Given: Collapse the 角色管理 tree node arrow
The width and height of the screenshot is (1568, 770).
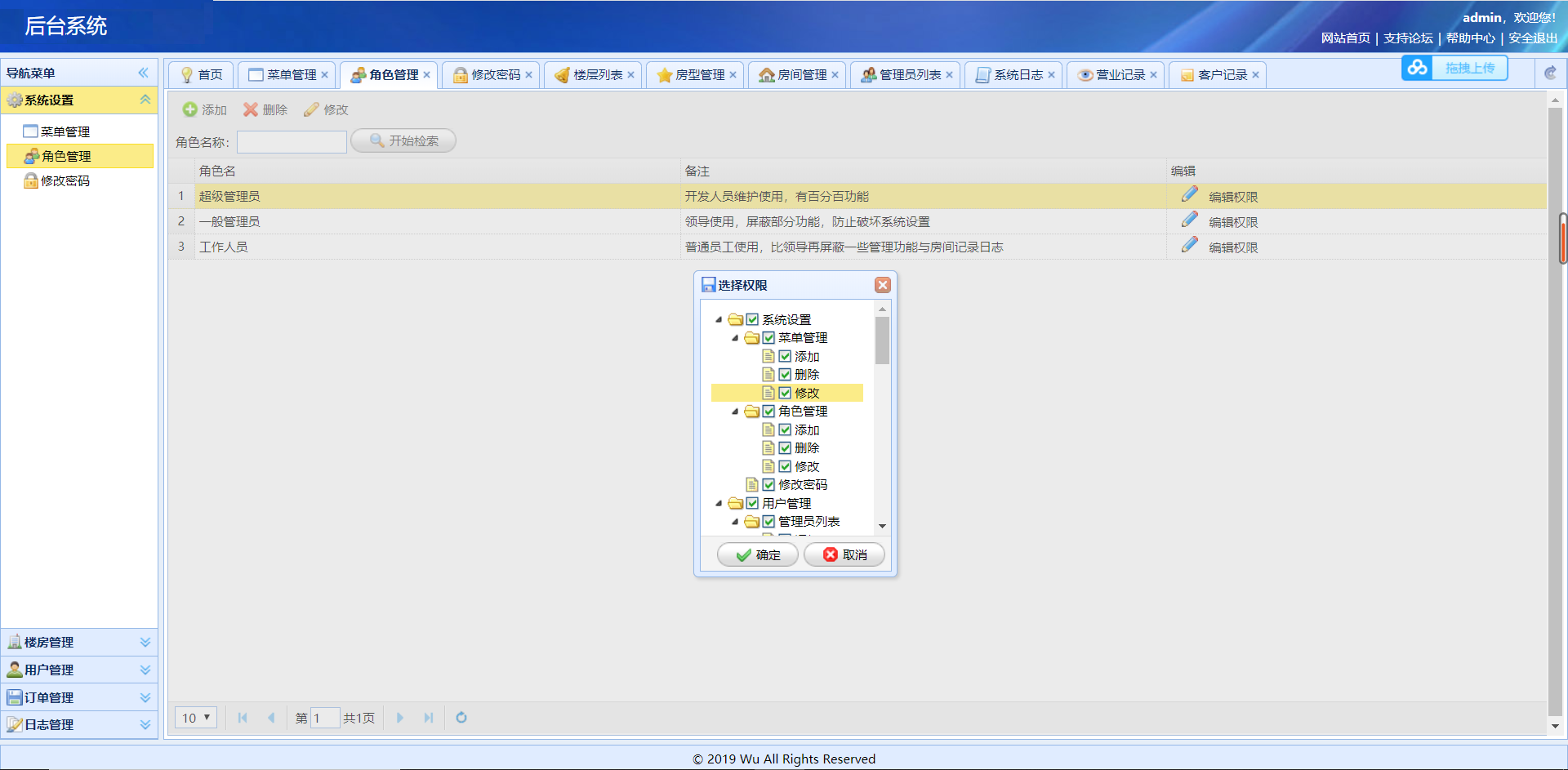Looking at the screenshot, I should pyautogui.click(x=735, y=411).
